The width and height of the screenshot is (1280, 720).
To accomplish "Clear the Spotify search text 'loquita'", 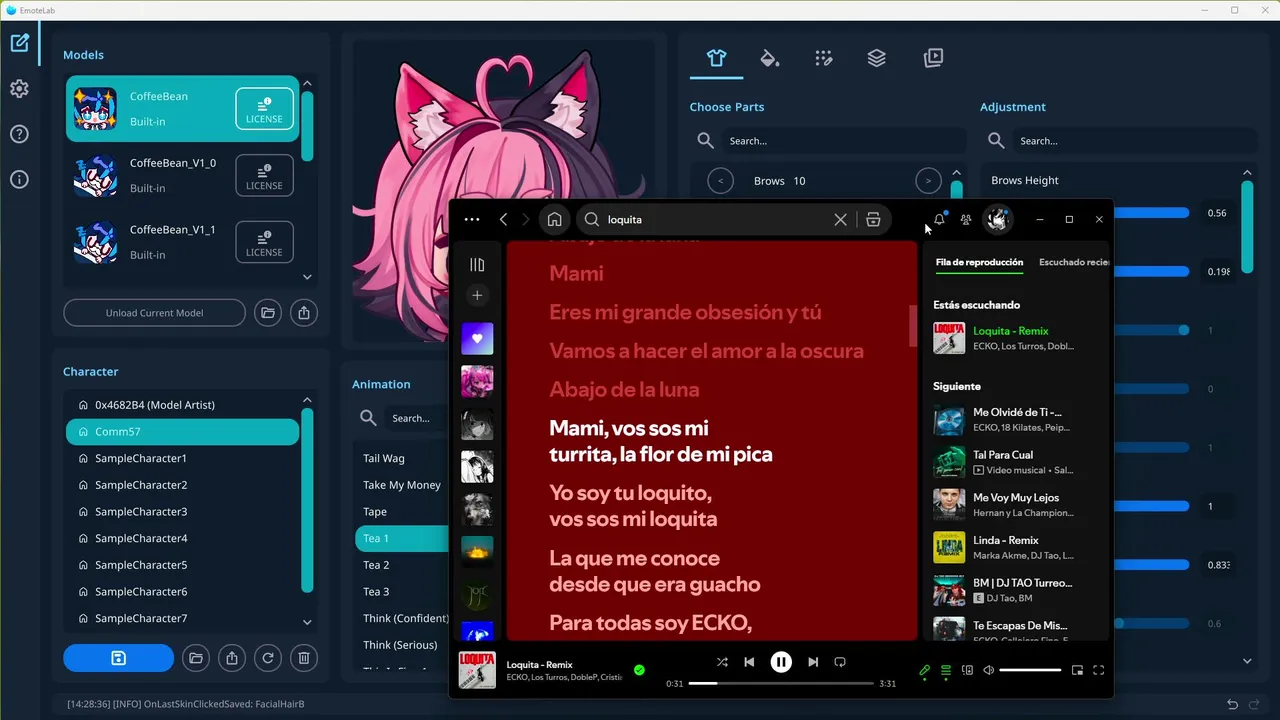I will tap(840, 220).
